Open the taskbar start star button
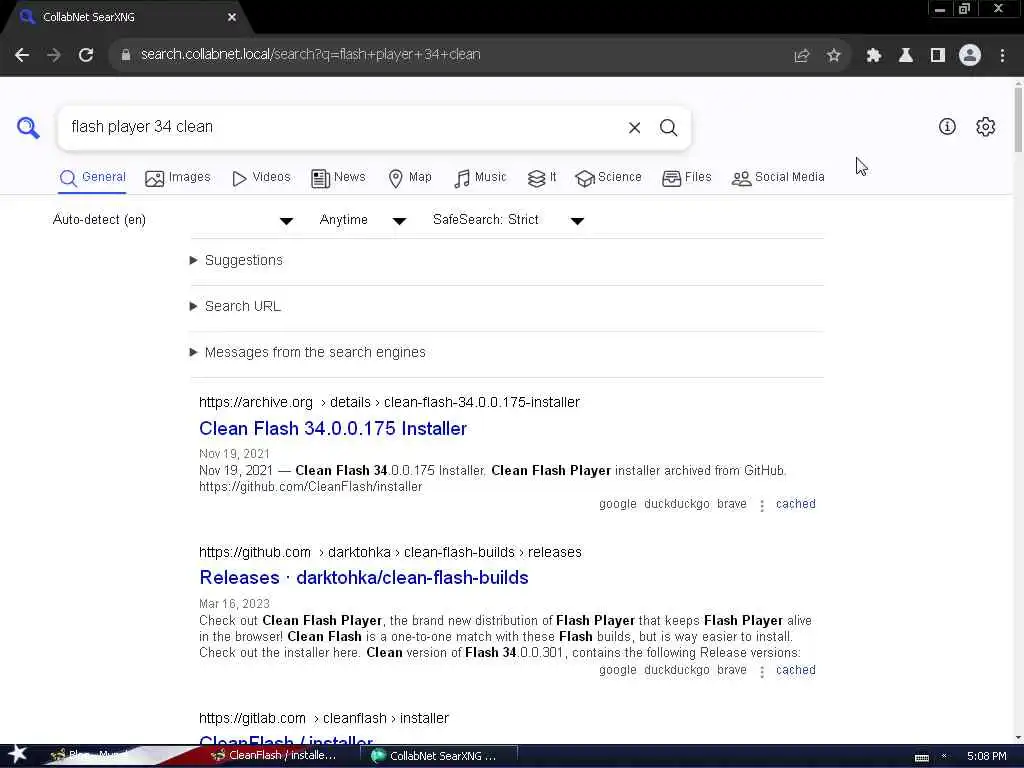Viewport: 1024px width, 768px height. pyautogui.click(x=17, y=754)
